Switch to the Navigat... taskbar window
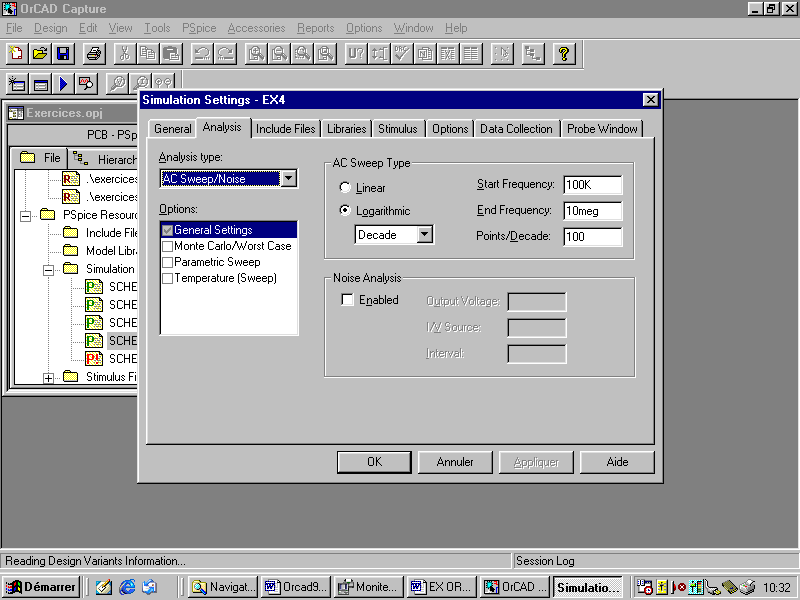800x600 pixels. pos(223,587)
